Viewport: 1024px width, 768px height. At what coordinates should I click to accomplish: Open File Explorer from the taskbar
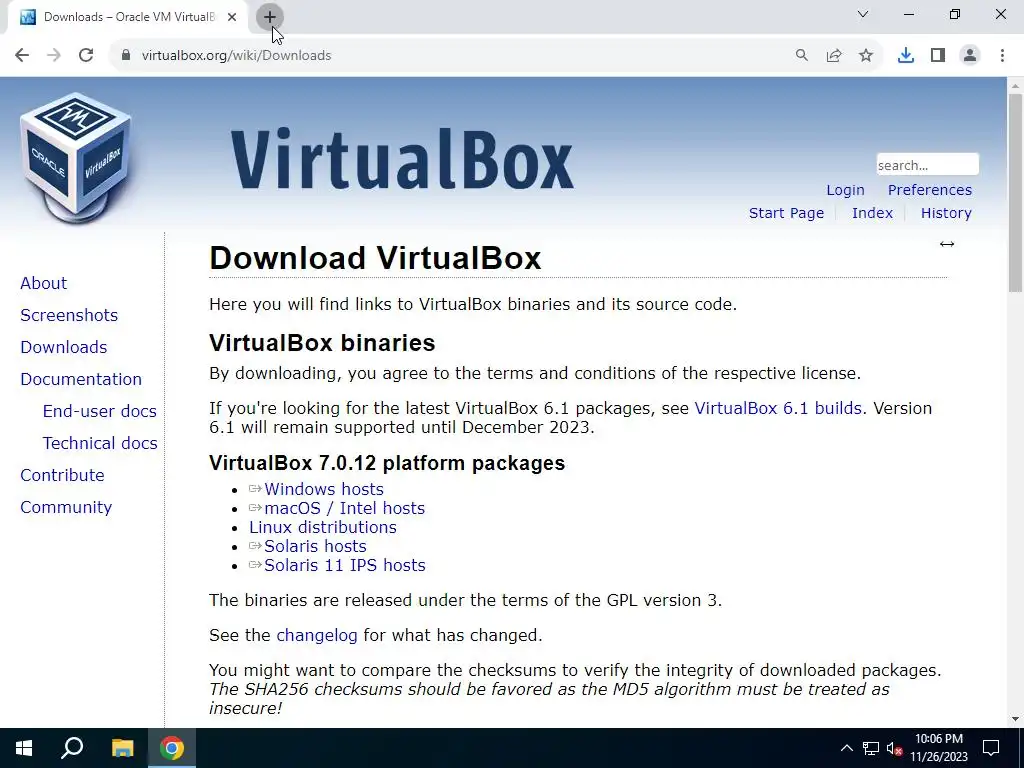click(122, 748)
